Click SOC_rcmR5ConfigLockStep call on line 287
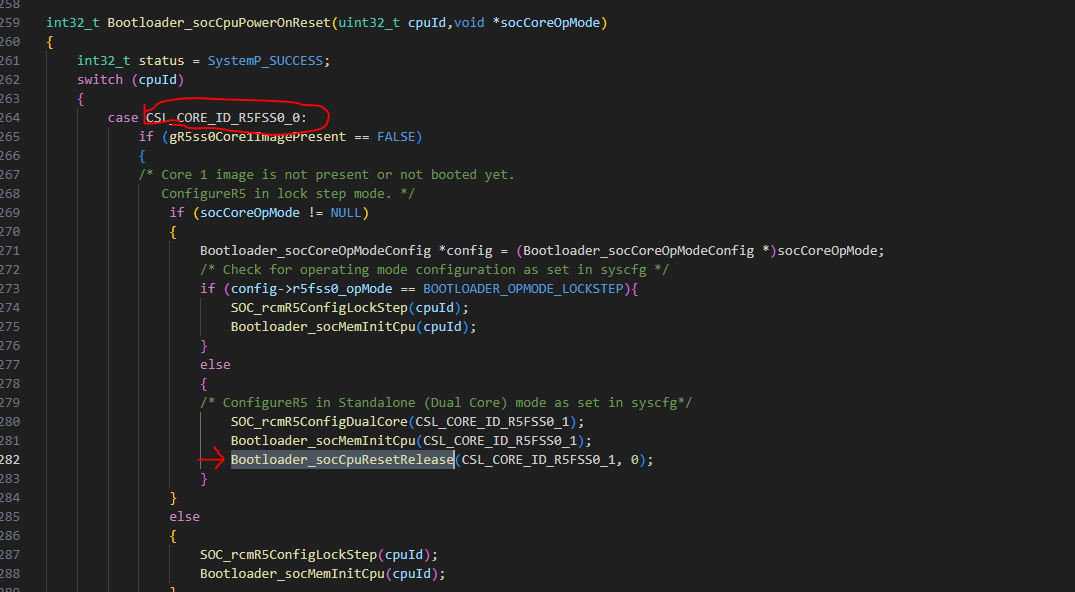This screenshot has width=1075, height=592. [289, 554]
